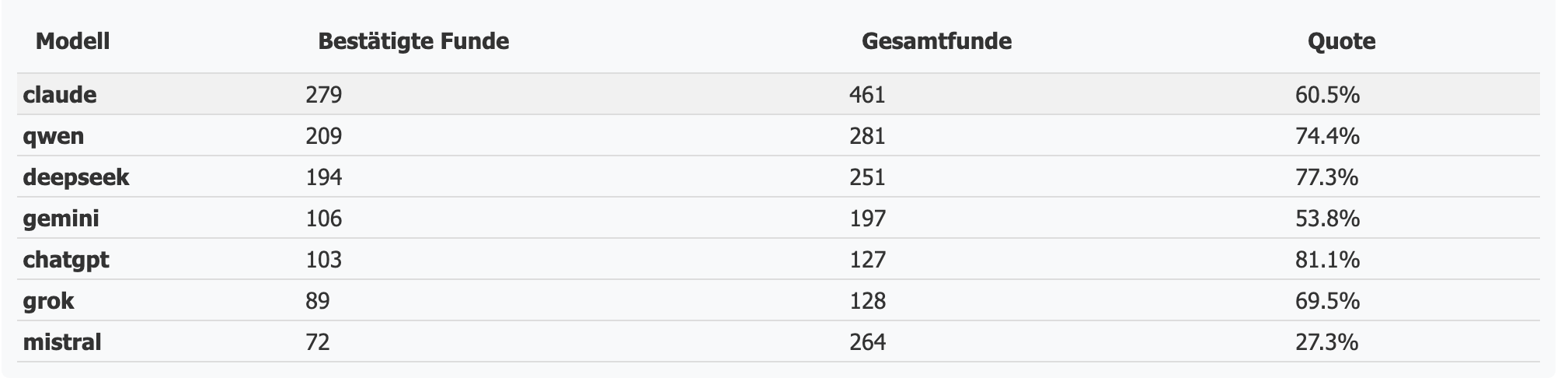1568x378 pixels.
Task: Click mistral's total finds value 264
Action: pyautogui.click(x=867, y=342)
